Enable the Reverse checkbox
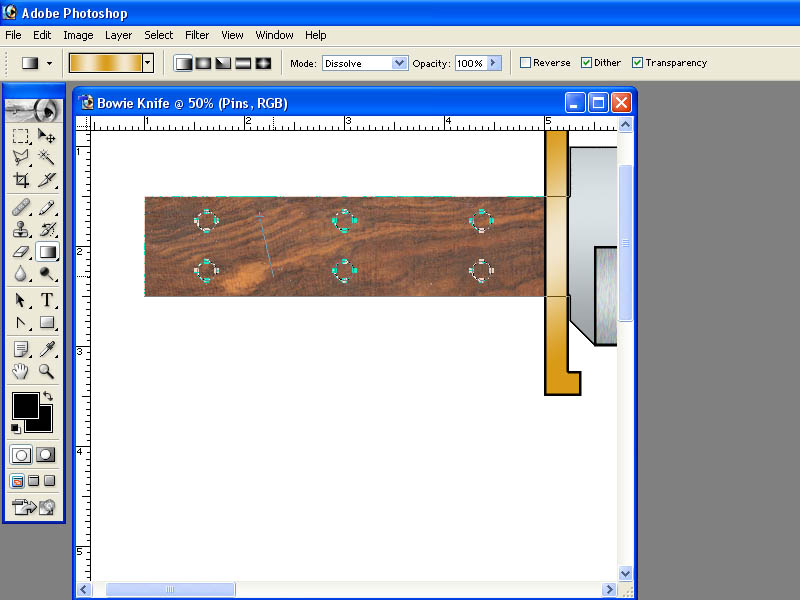This screenshot has height=600, width=800. coord(526,63)
